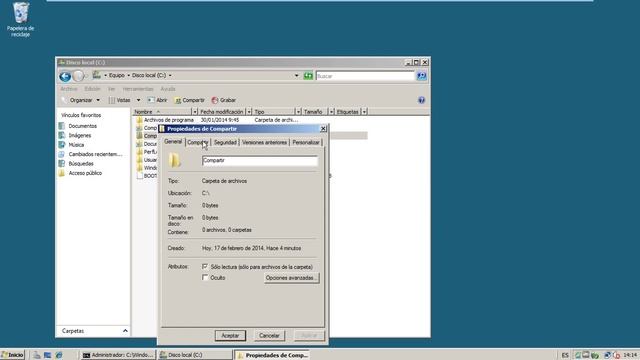Click the Grabar toolbar button
The image size is (640, 360).
[x=224, y=100]
